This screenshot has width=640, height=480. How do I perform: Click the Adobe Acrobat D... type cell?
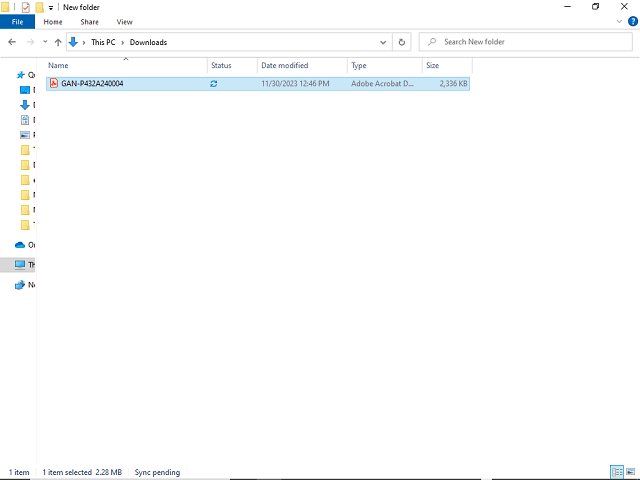click(x=382, y=84)
